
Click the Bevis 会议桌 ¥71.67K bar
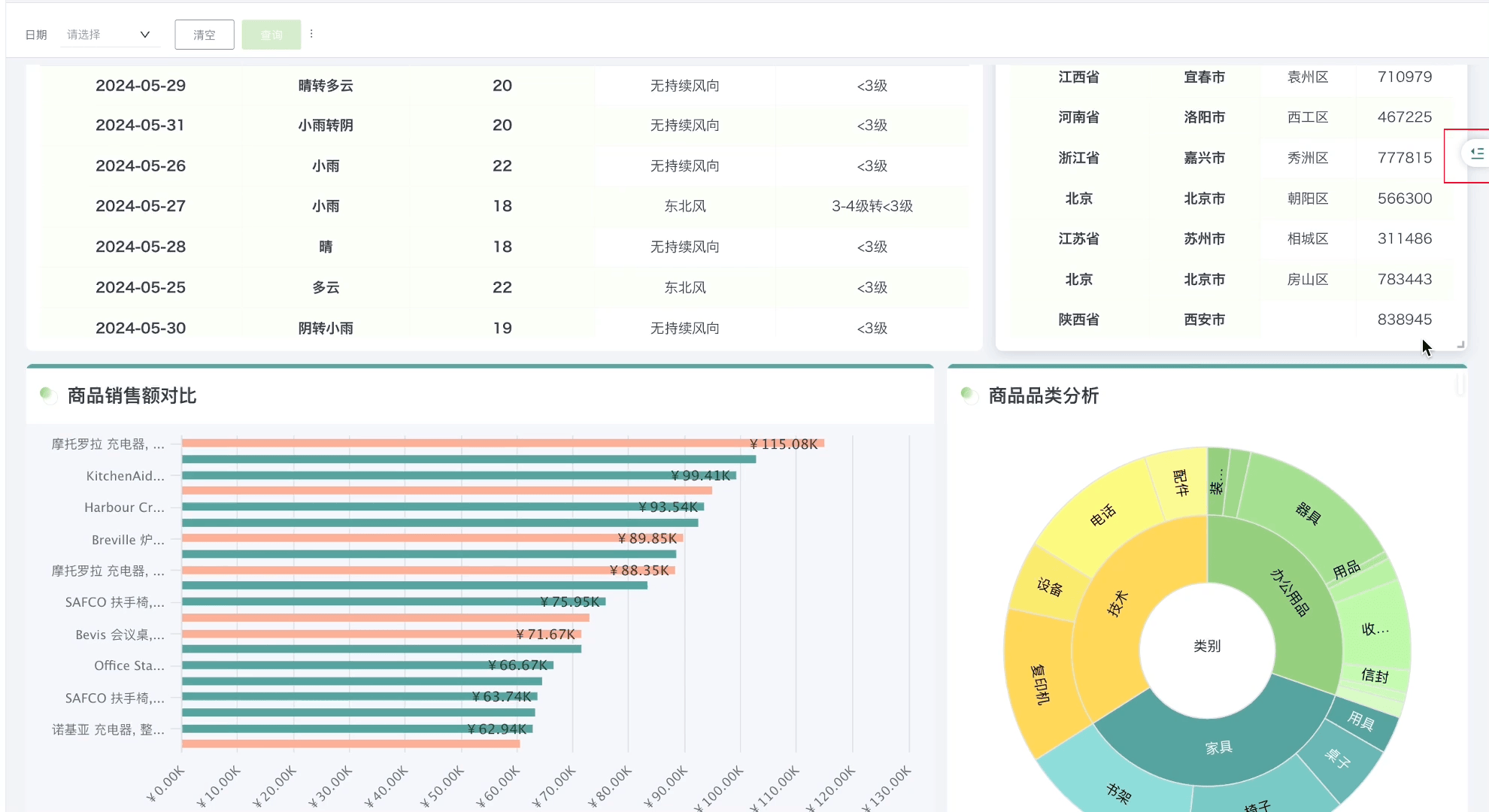[x=381, y=634]
